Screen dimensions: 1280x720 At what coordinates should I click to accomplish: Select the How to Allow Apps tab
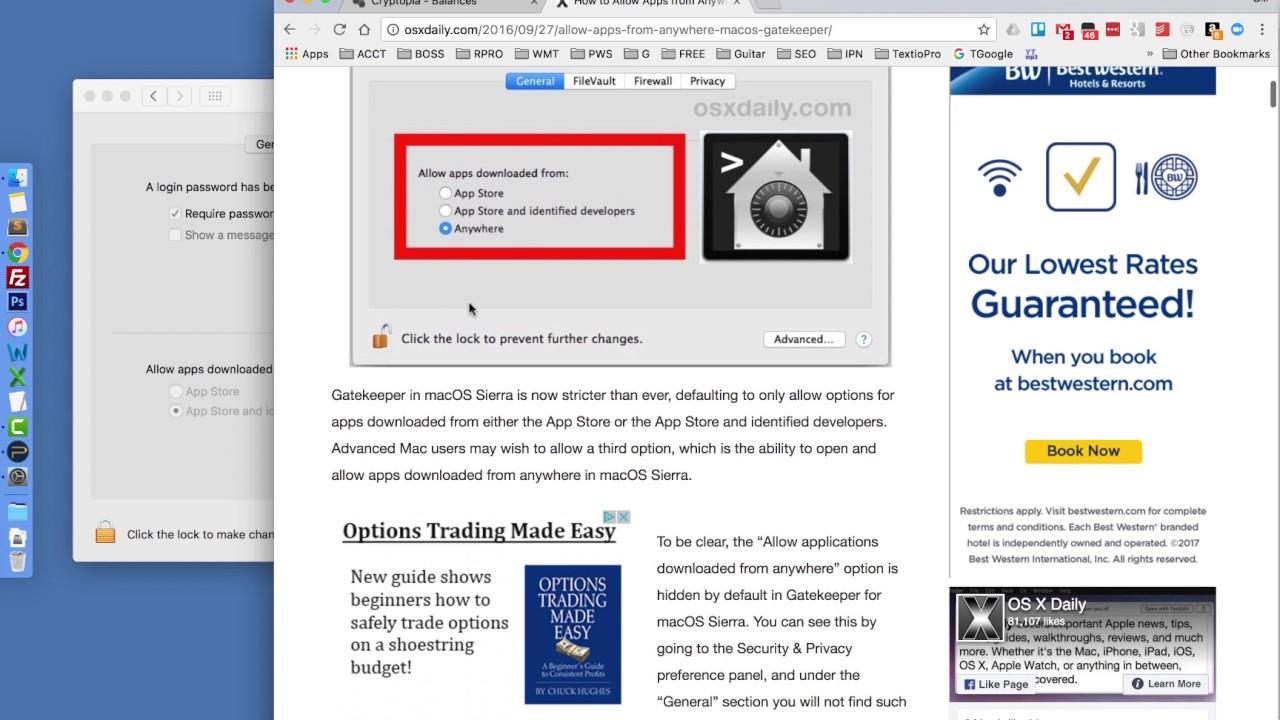pyautogui.click(x=648, y=3)
